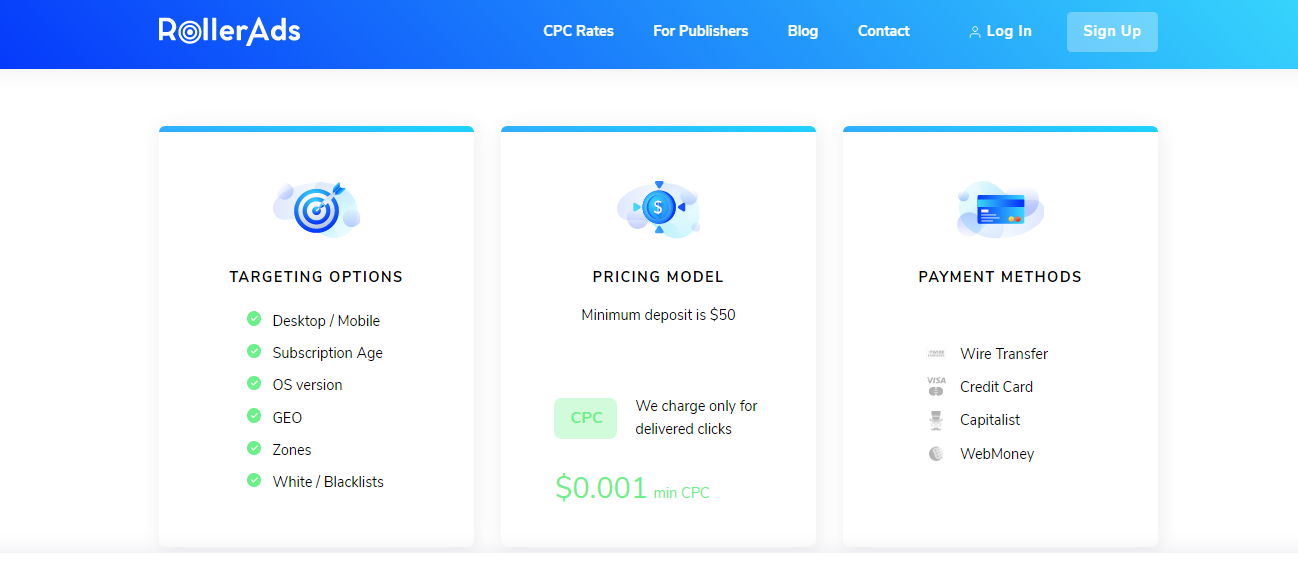Click the green CPC badge
The height and width of the screenshot is (565, 1298).
[x=586, y=418]
